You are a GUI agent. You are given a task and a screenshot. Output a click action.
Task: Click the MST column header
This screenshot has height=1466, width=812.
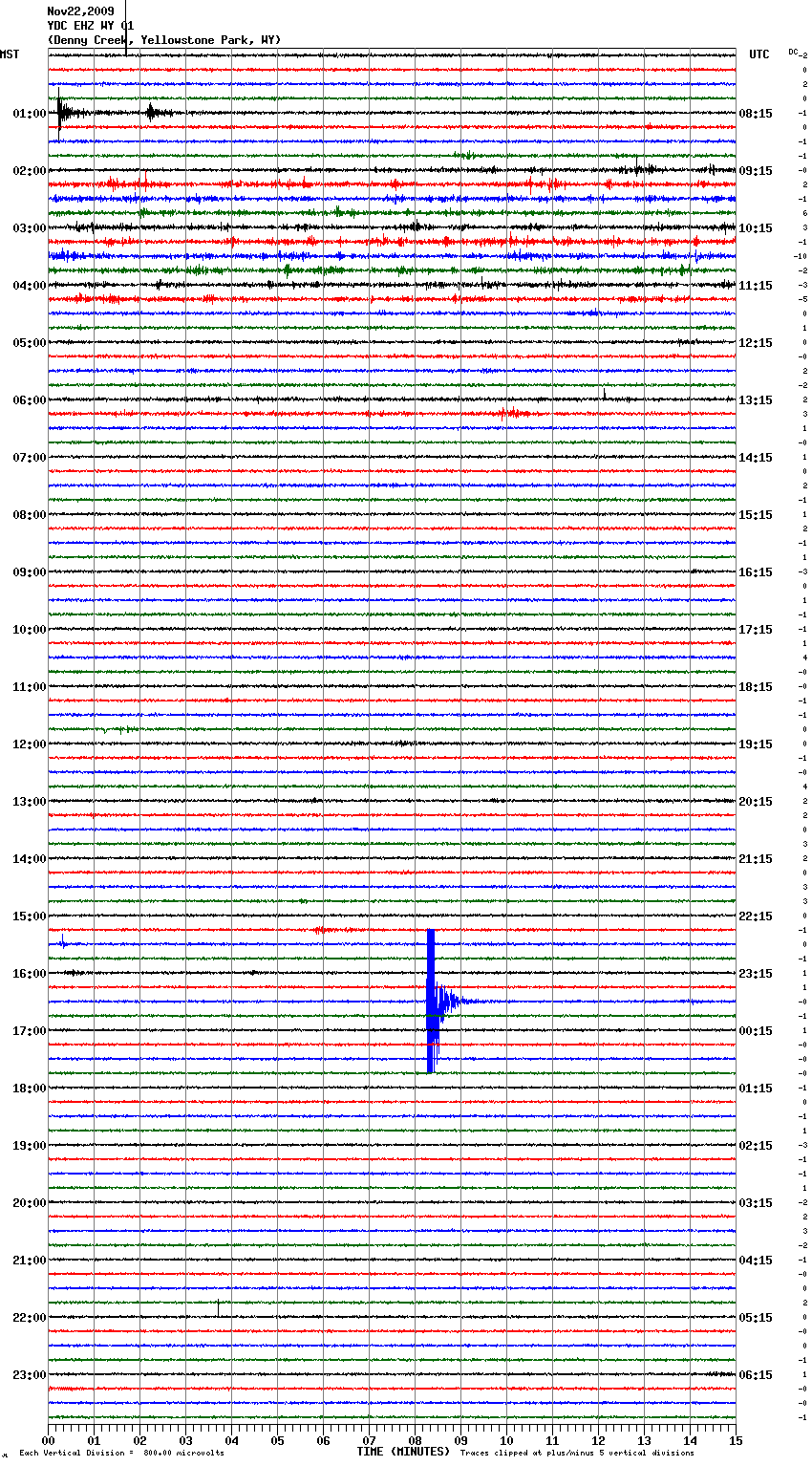[10, 54]
